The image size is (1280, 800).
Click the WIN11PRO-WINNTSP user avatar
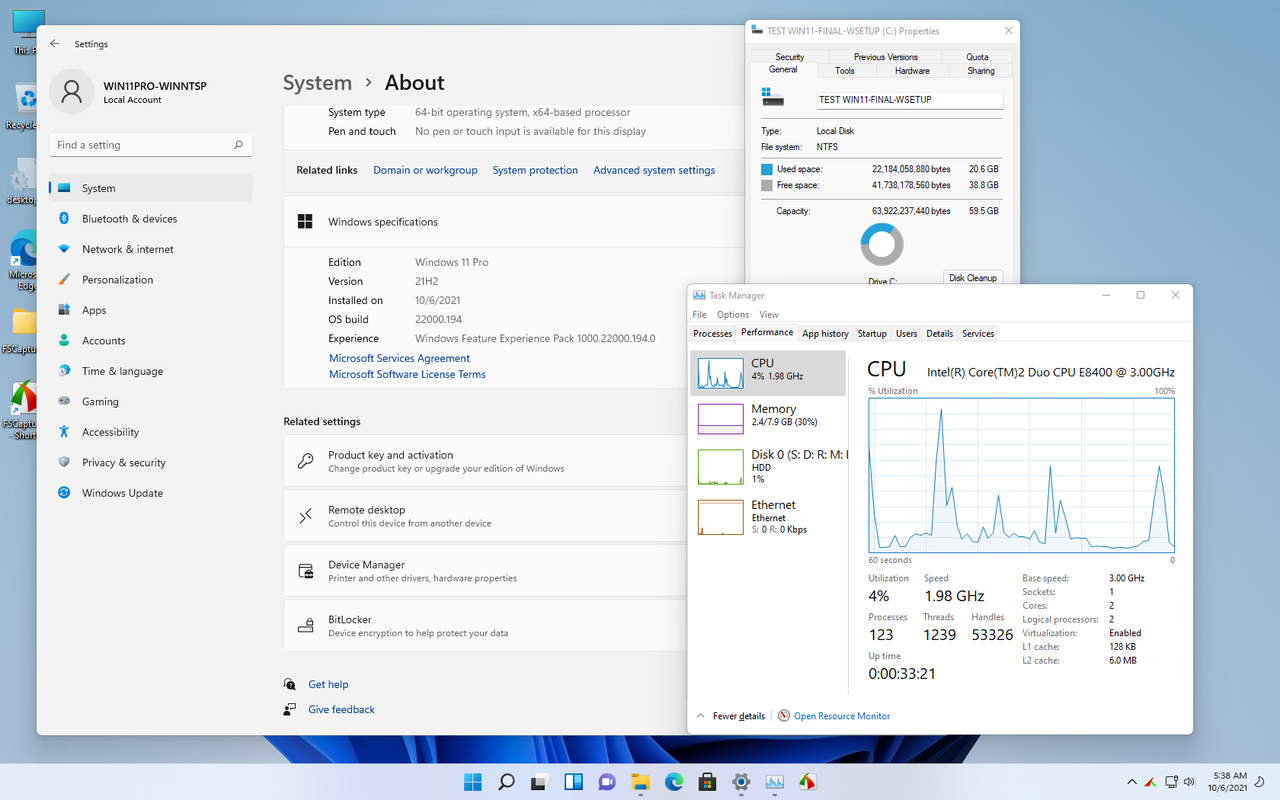71,91
